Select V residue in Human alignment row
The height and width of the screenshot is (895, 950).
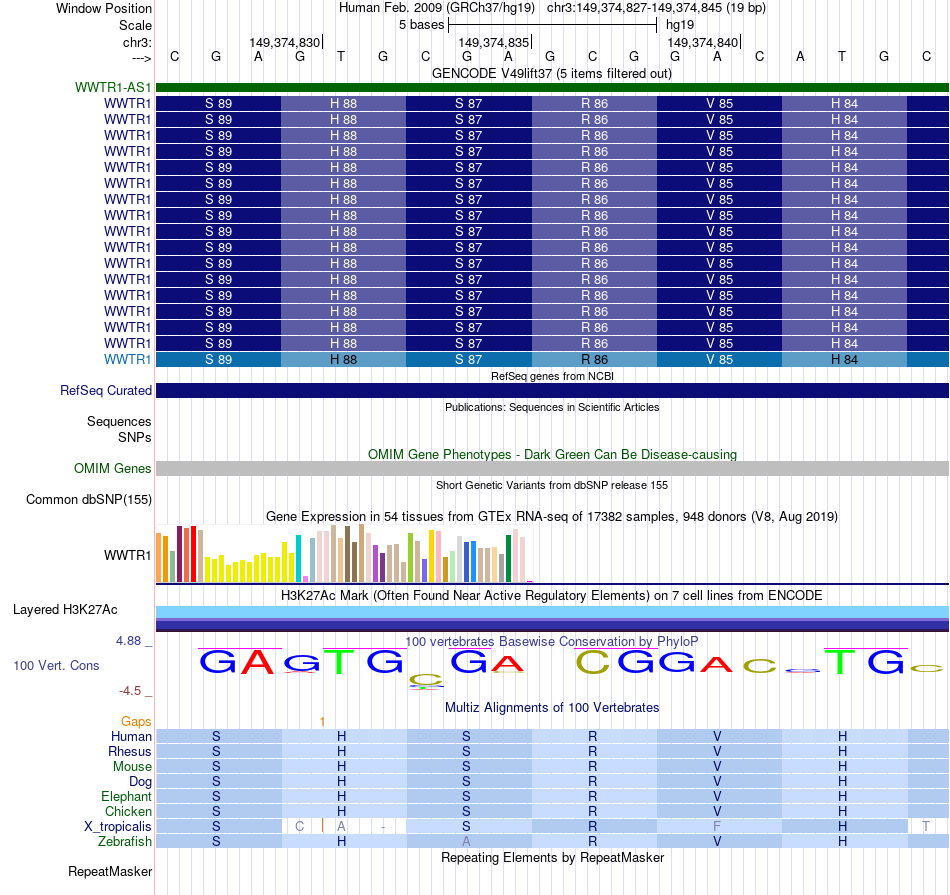(x=717, y=736)
